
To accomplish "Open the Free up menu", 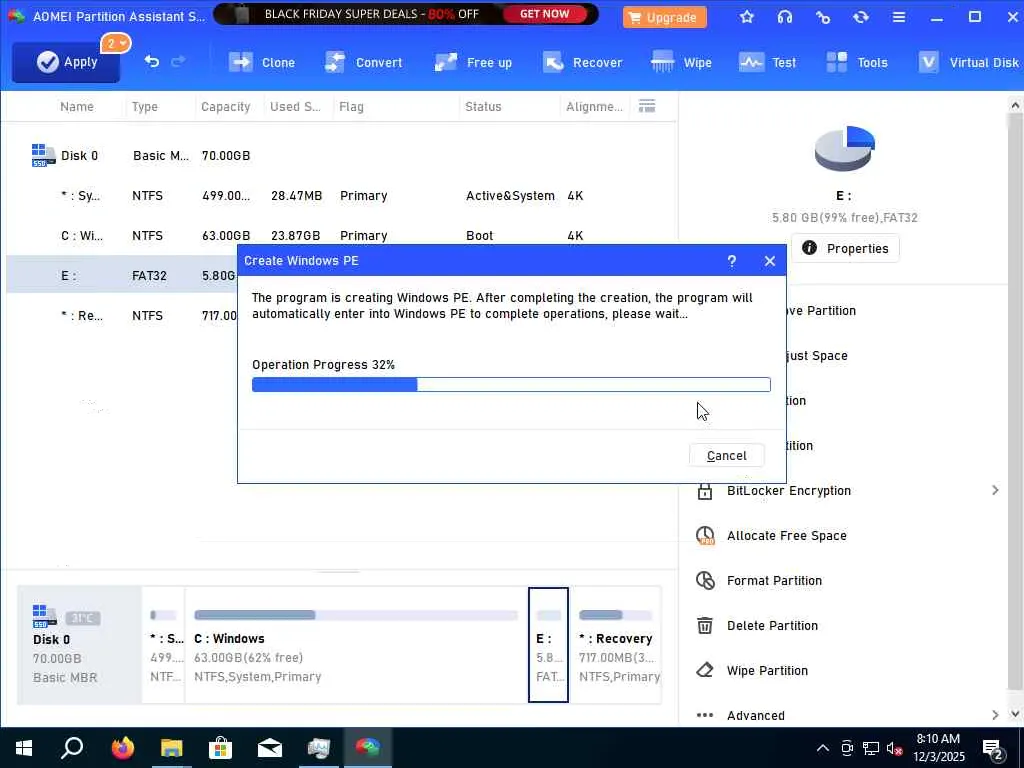I will (473, 63).
